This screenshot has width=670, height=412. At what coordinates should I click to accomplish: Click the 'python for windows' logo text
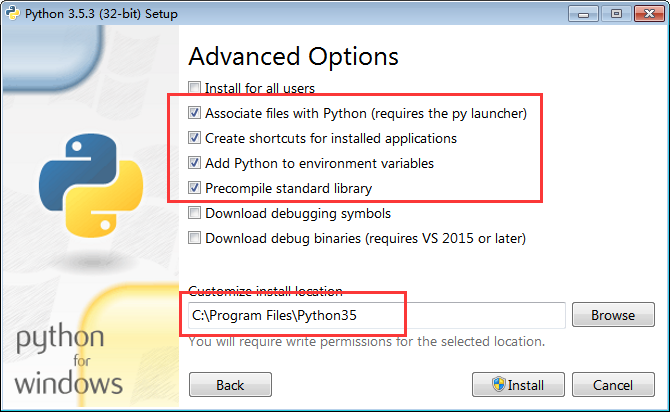[x=69, y=359]
